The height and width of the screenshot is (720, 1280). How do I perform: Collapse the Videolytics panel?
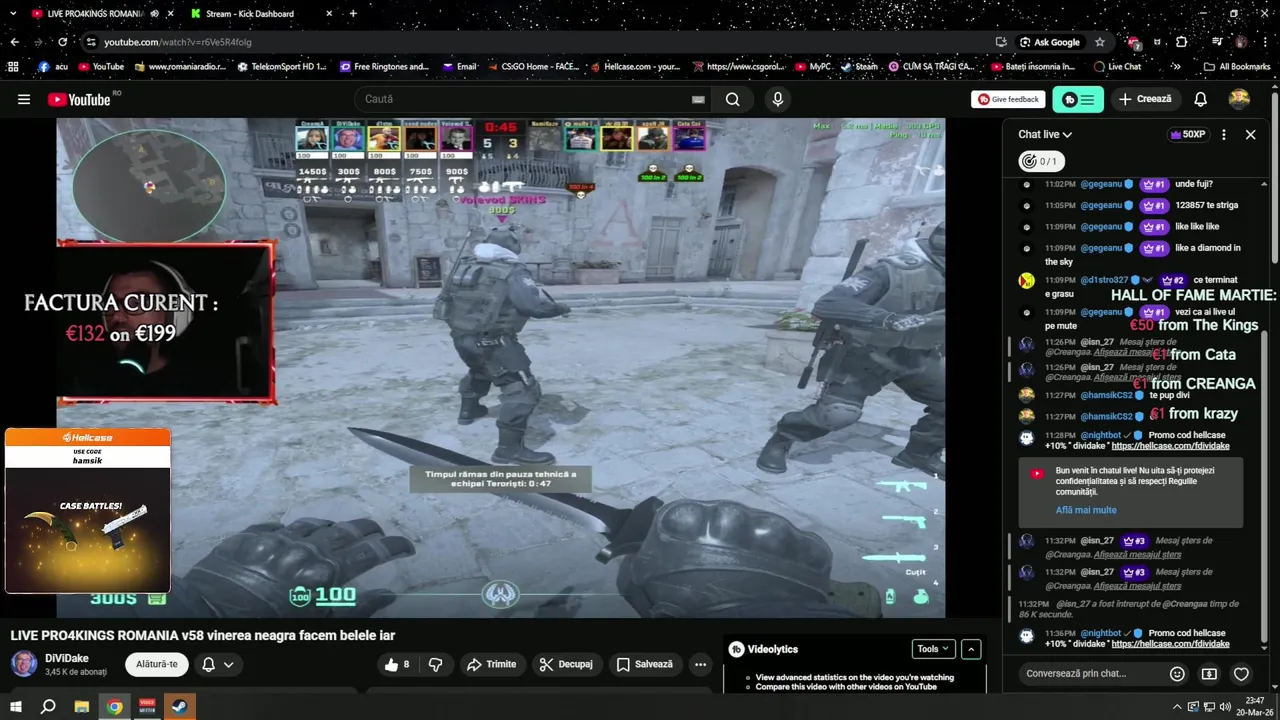[x=970, y=649]
